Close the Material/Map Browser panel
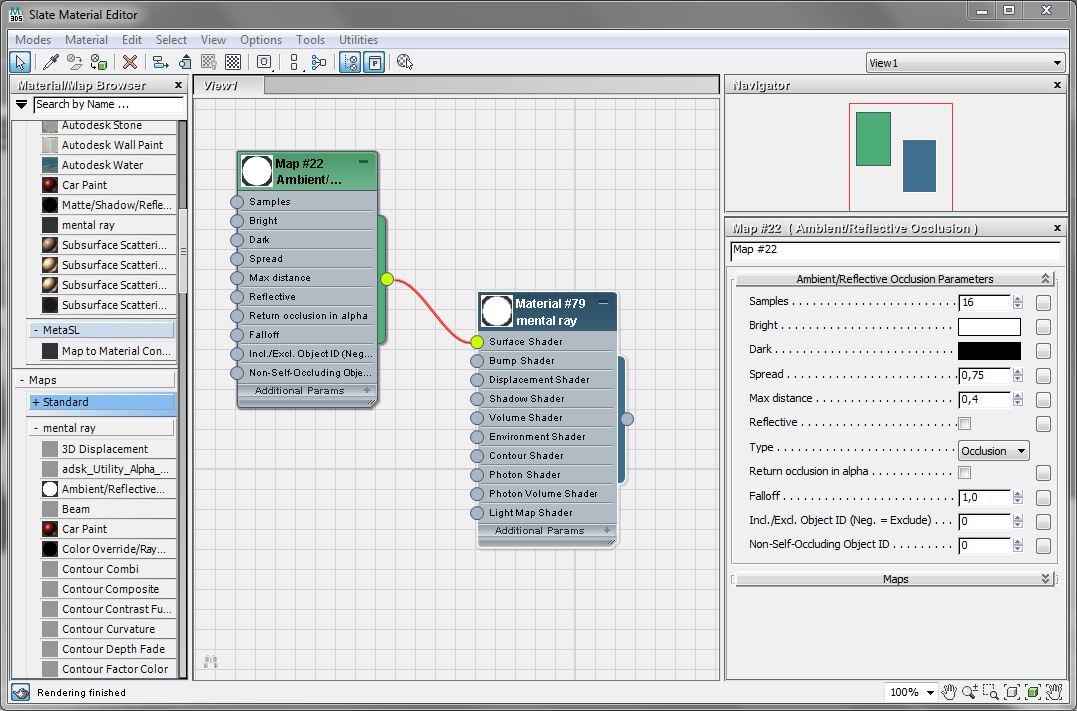Screen dimensions: 1077x711 [179, 85]
